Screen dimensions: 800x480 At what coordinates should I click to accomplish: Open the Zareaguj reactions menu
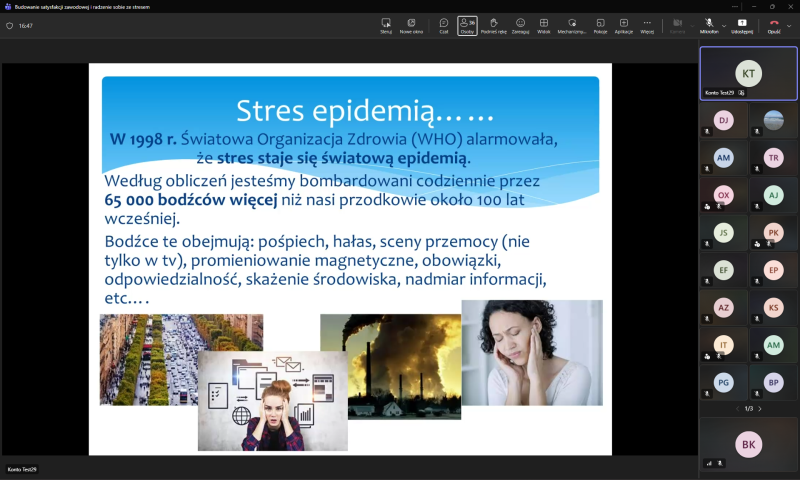click(x=520, y=25)
